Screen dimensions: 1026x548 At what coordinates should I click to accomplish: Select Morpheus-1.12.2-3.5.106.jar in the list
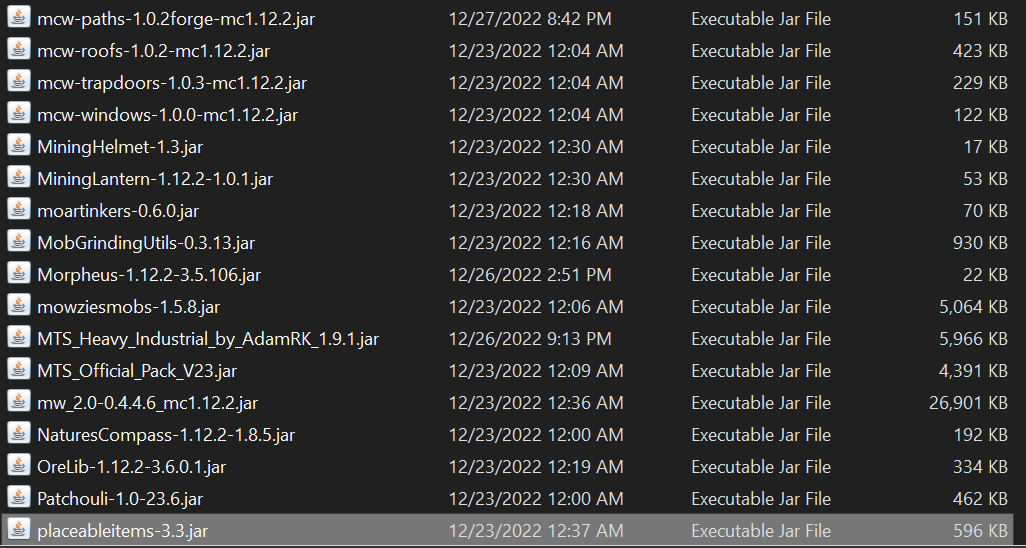(149, 275)
